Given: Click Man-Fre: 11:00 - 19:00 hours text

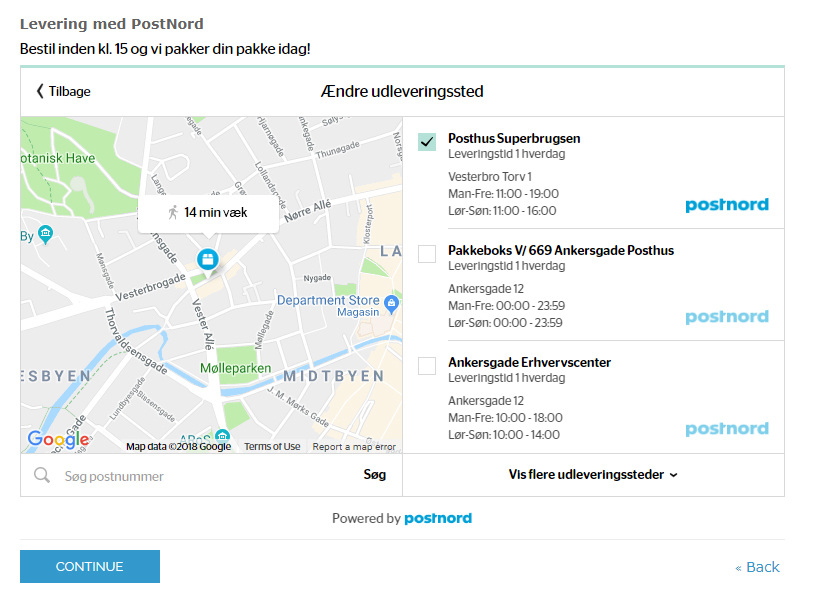Looking at the screenshot, I should coord(503,194).
